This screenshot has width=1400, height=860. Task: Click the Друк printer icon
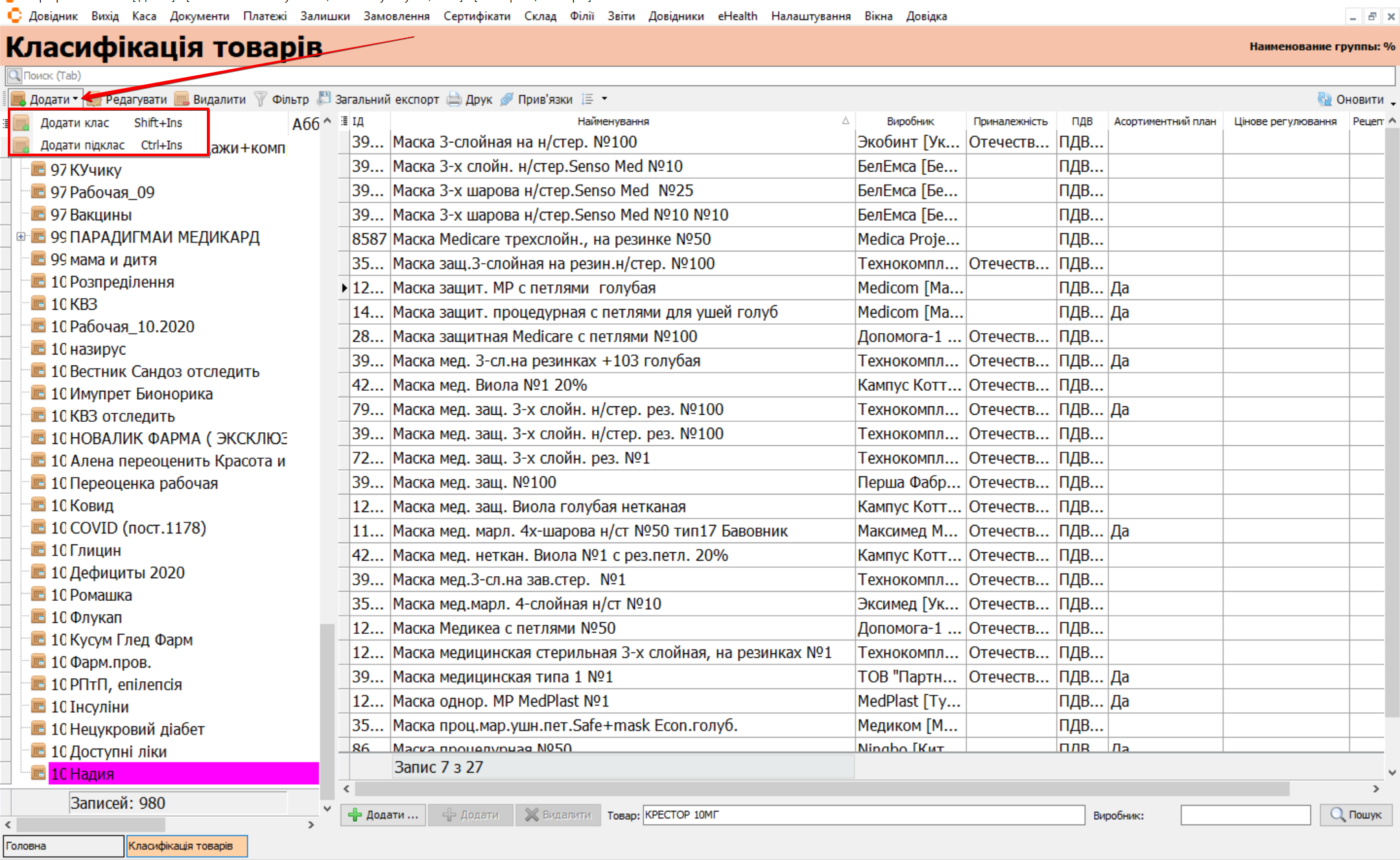click(x=455, y=99)
